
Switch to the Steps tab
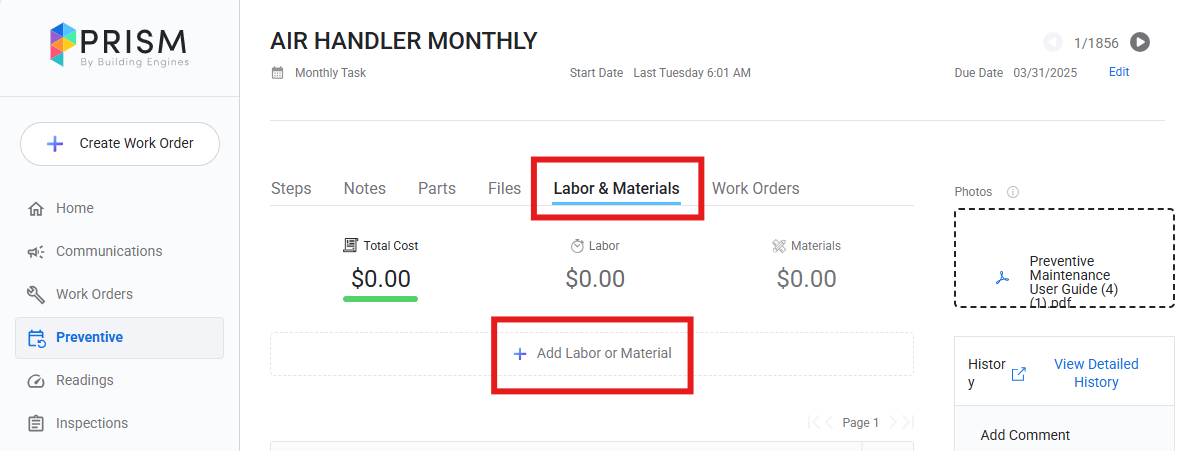(291, 188)
